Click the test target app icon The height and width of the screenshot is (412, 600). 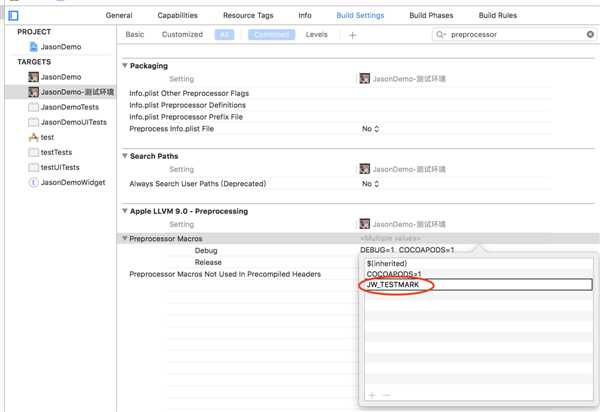[x=34, y=137]
